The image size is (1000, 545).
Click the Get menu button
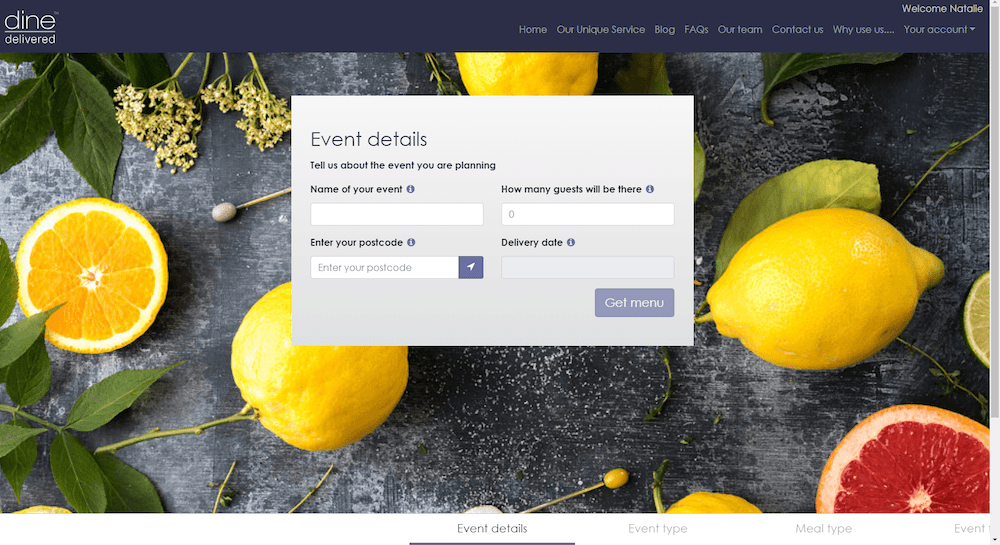pos(635,303)
